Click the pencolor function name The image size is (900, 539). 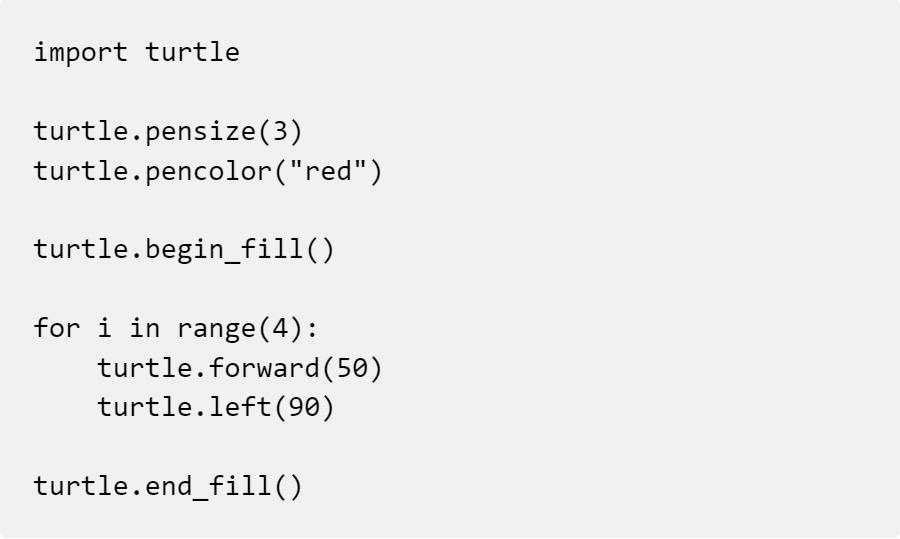click(x=208, y=172)
